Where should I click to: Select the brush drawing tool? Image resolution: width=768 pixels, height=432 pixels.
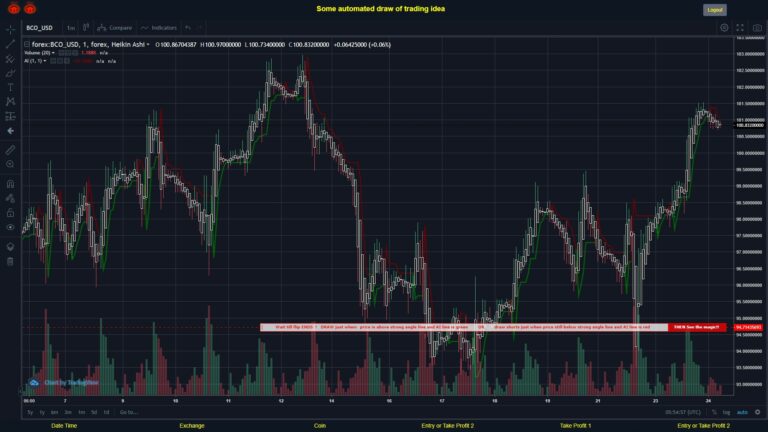[x=10, y=73]
